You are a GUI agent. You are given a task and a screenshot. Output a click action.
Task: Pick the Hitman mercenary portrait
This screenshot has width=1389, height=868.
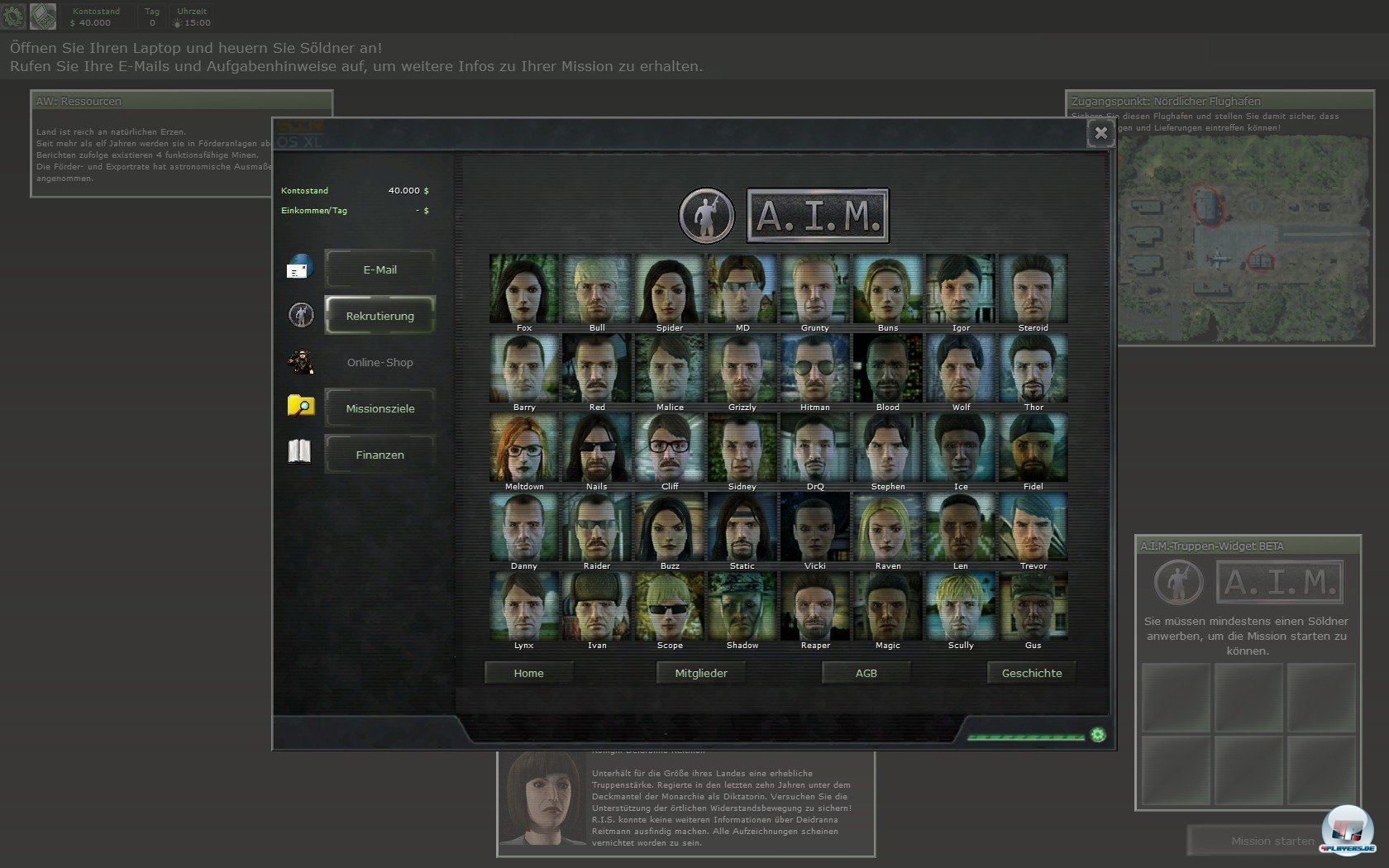click(814, 368)
